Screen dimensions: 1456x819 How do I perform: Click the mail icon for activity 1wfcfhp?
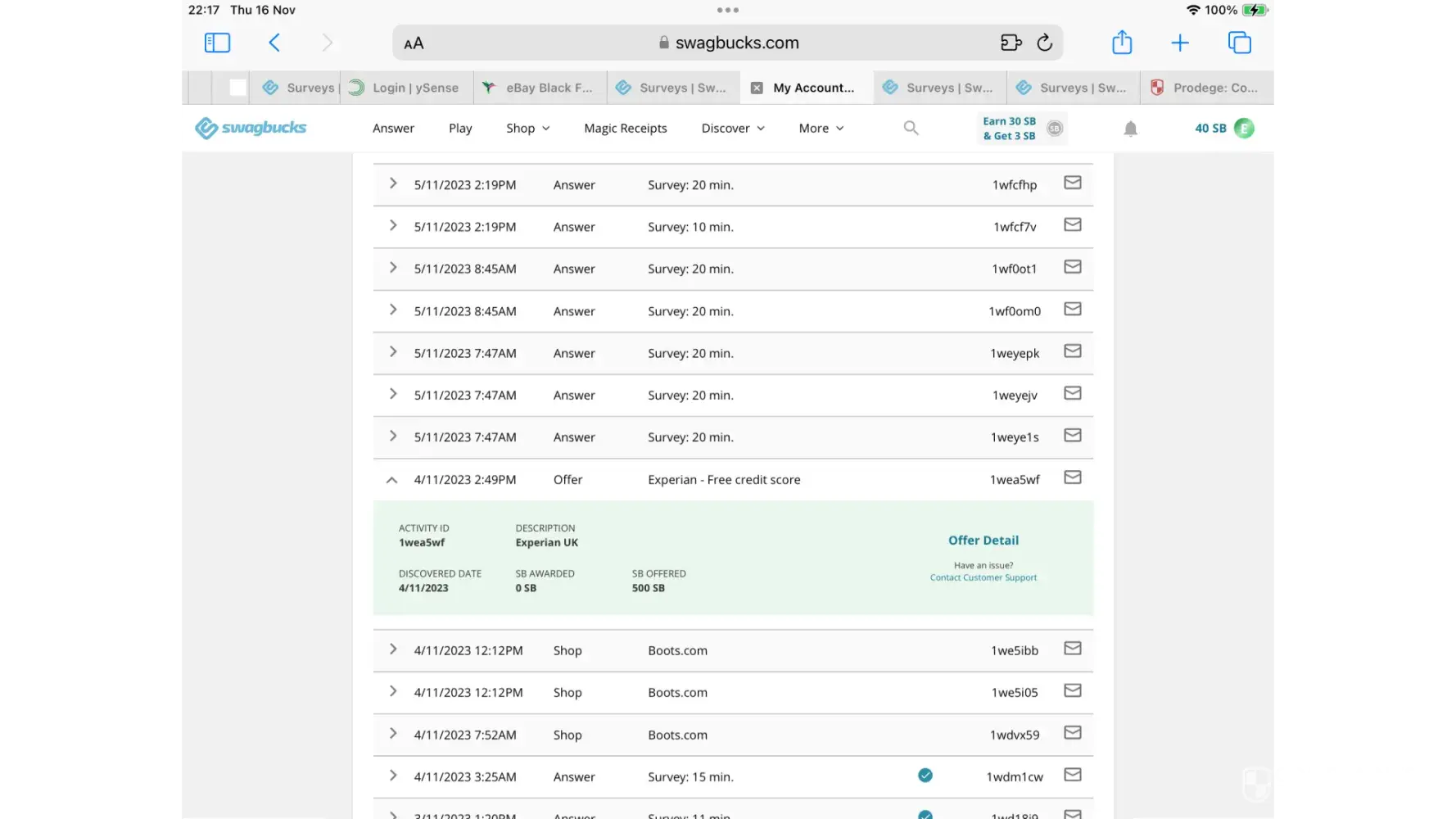coord(1072,183)
